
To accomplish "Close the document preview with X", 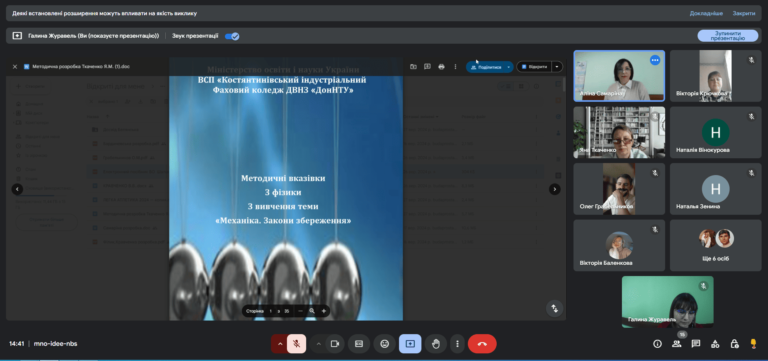I will point(15,67).
